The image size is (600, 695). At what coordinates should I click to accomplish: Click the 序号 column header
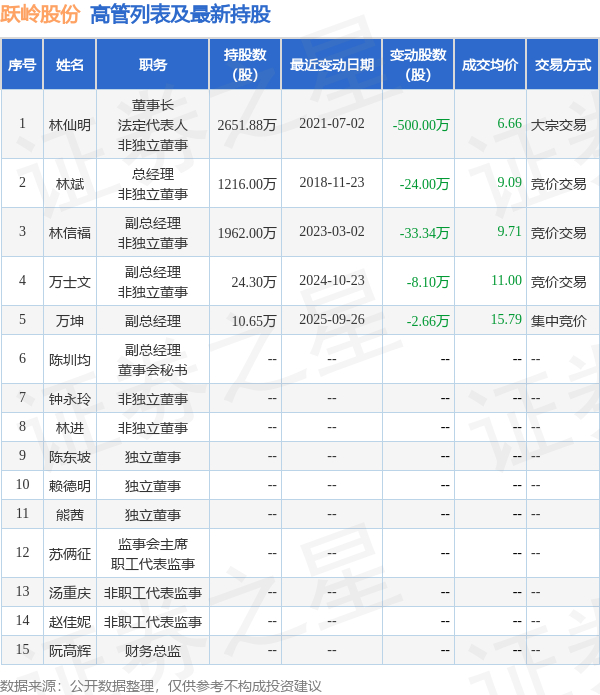22,65
